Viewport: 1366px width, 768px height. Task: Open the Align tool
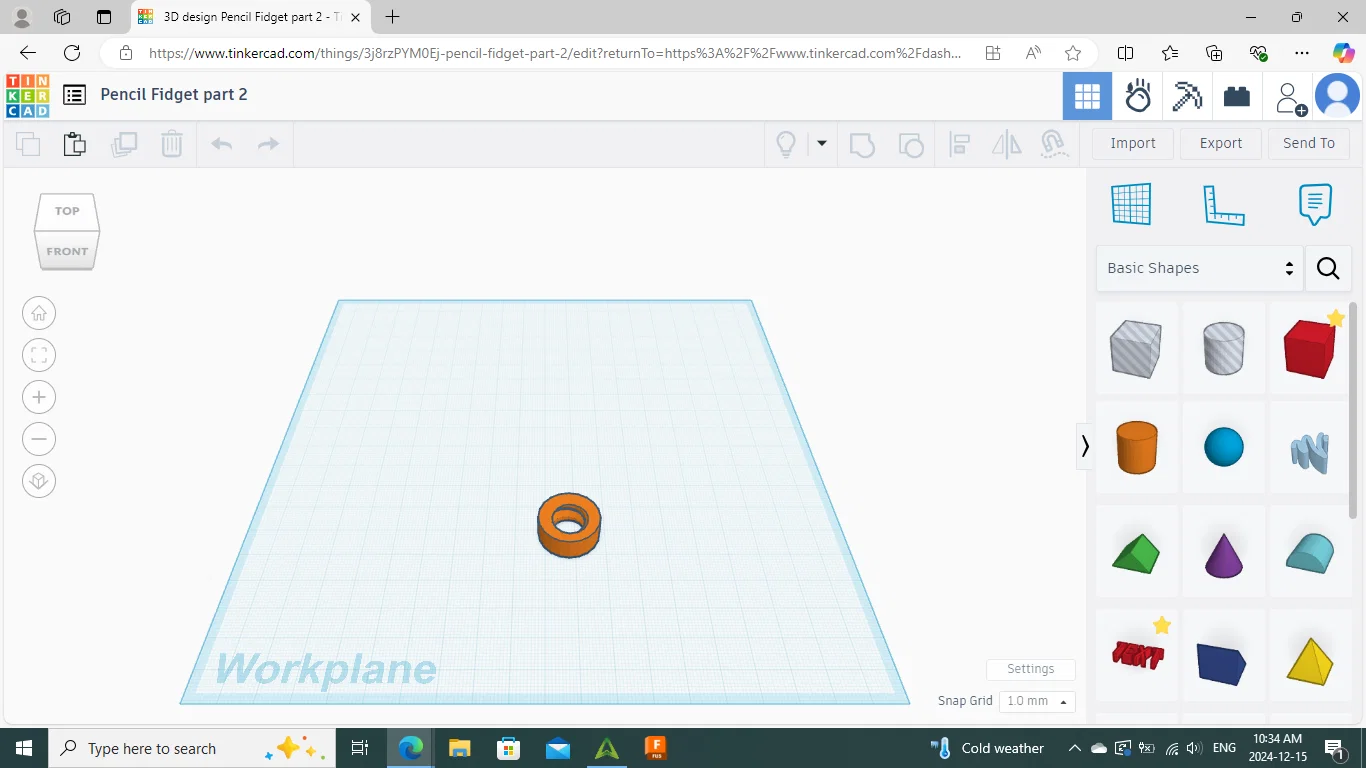coord(960,144)
